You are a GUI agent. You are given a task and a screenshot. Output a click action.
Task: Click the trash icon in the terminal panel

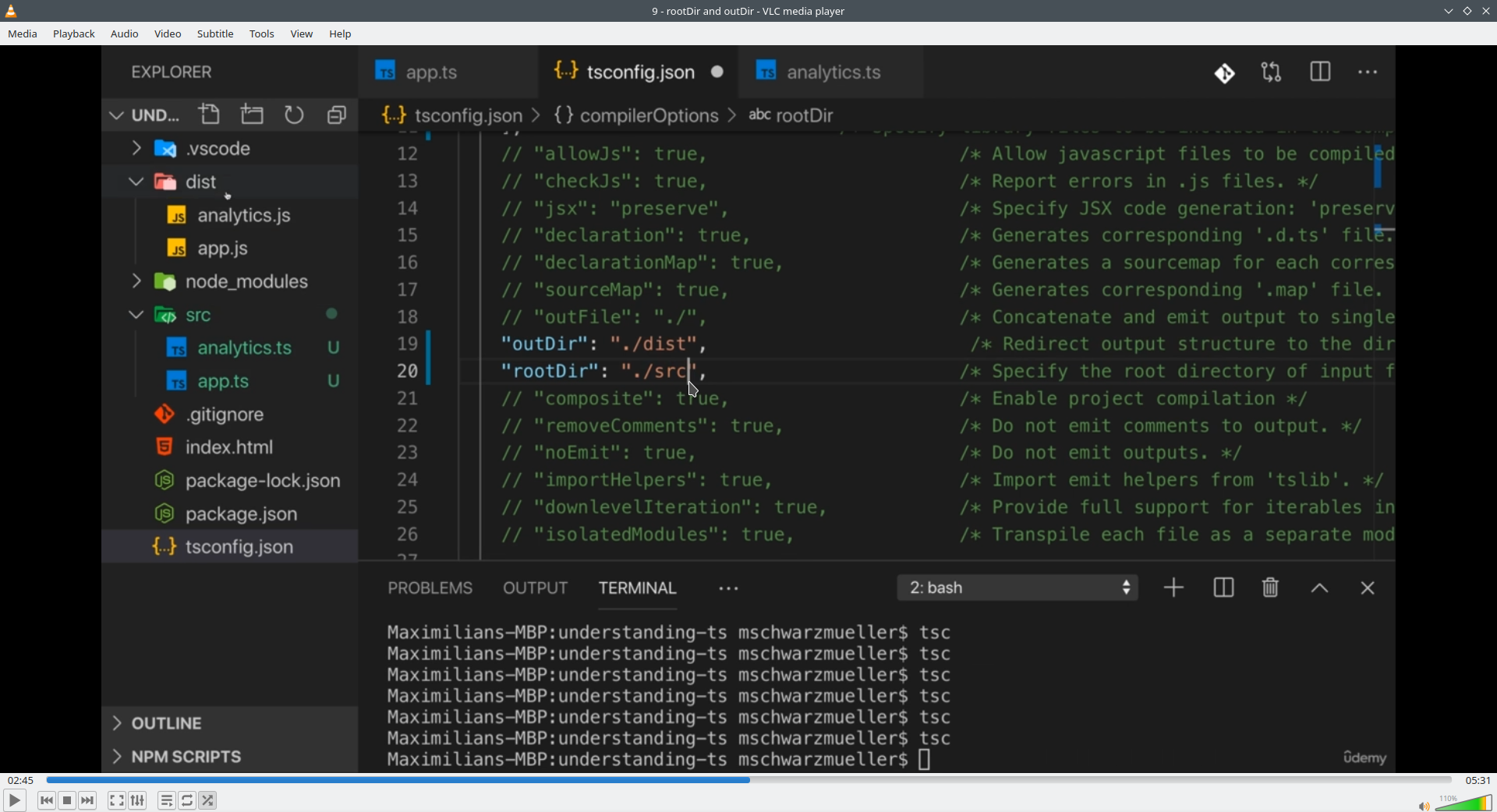click(x=1270, y=588)
